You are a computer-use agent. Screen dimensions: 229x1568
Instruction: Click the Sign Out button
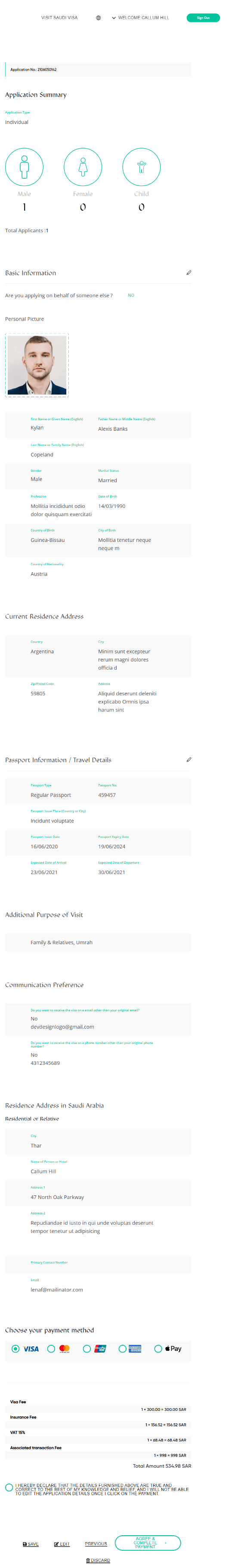[203, 18]
